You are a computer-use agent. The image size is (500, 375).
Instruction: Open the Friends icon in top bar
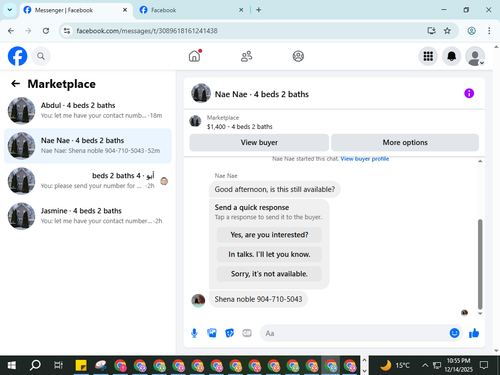pyautogui.click(x=246, y=56)
